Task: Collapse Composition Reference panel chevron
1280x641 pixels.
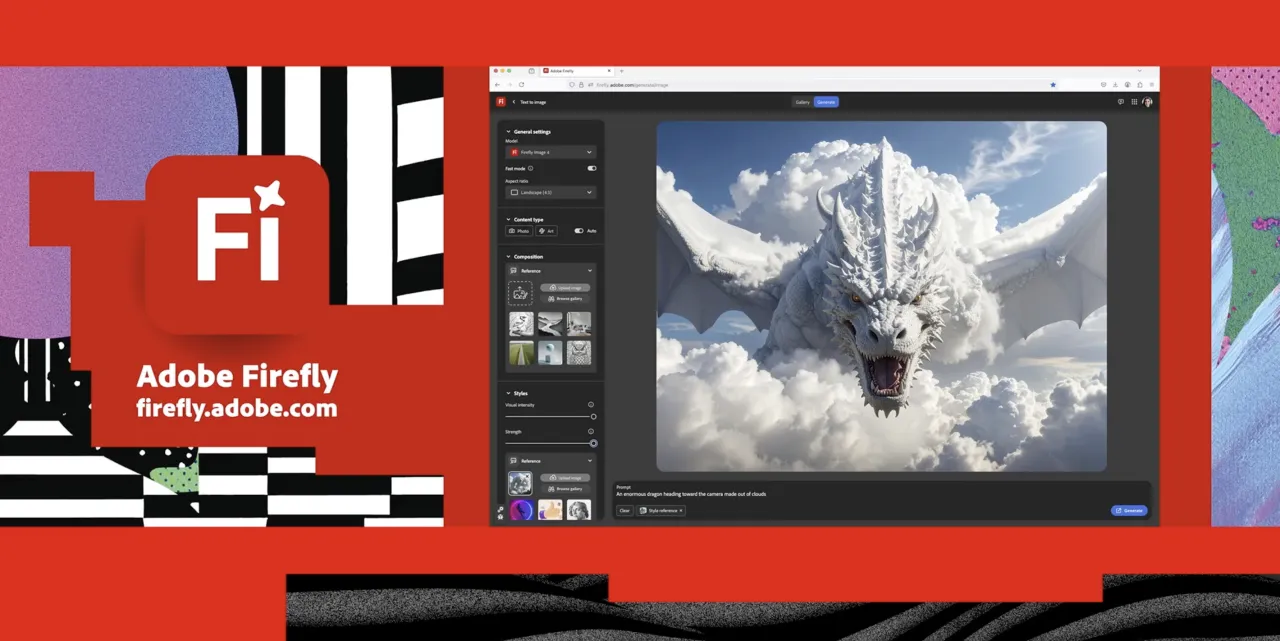Action: (x=590, y=271)
